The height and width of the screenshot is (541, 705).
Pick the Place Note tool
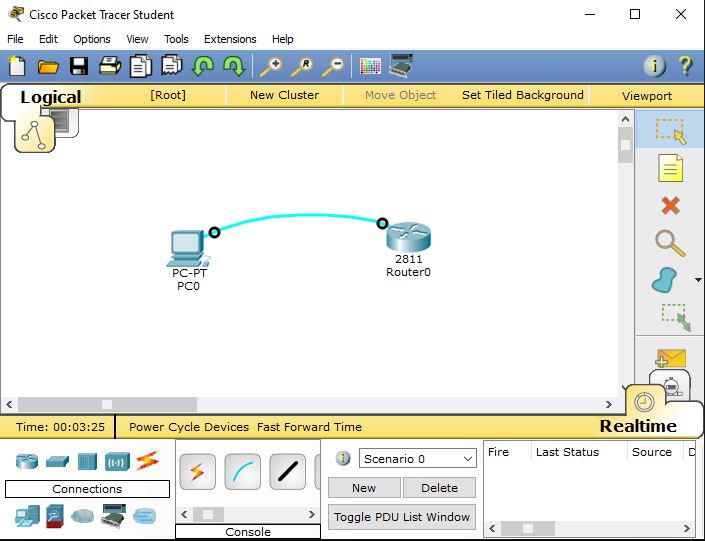(670, 168)
